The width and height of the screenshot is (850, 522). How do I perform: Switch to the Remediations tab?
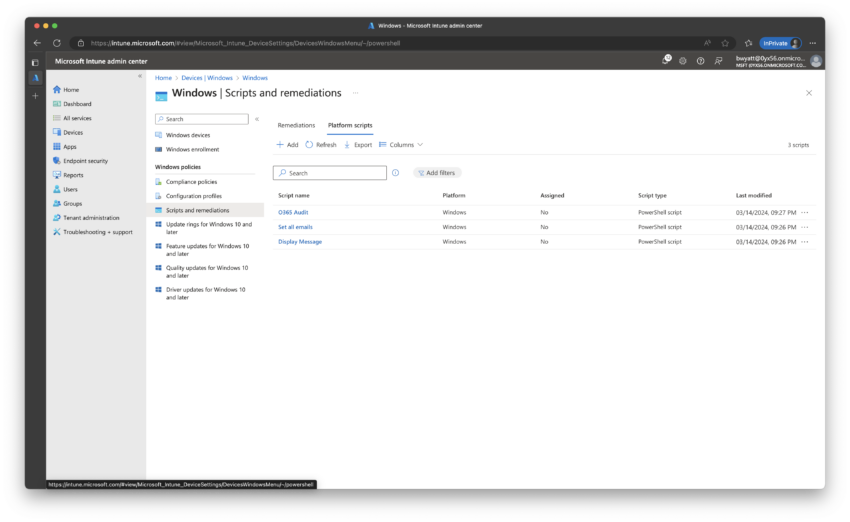(296, 125)
